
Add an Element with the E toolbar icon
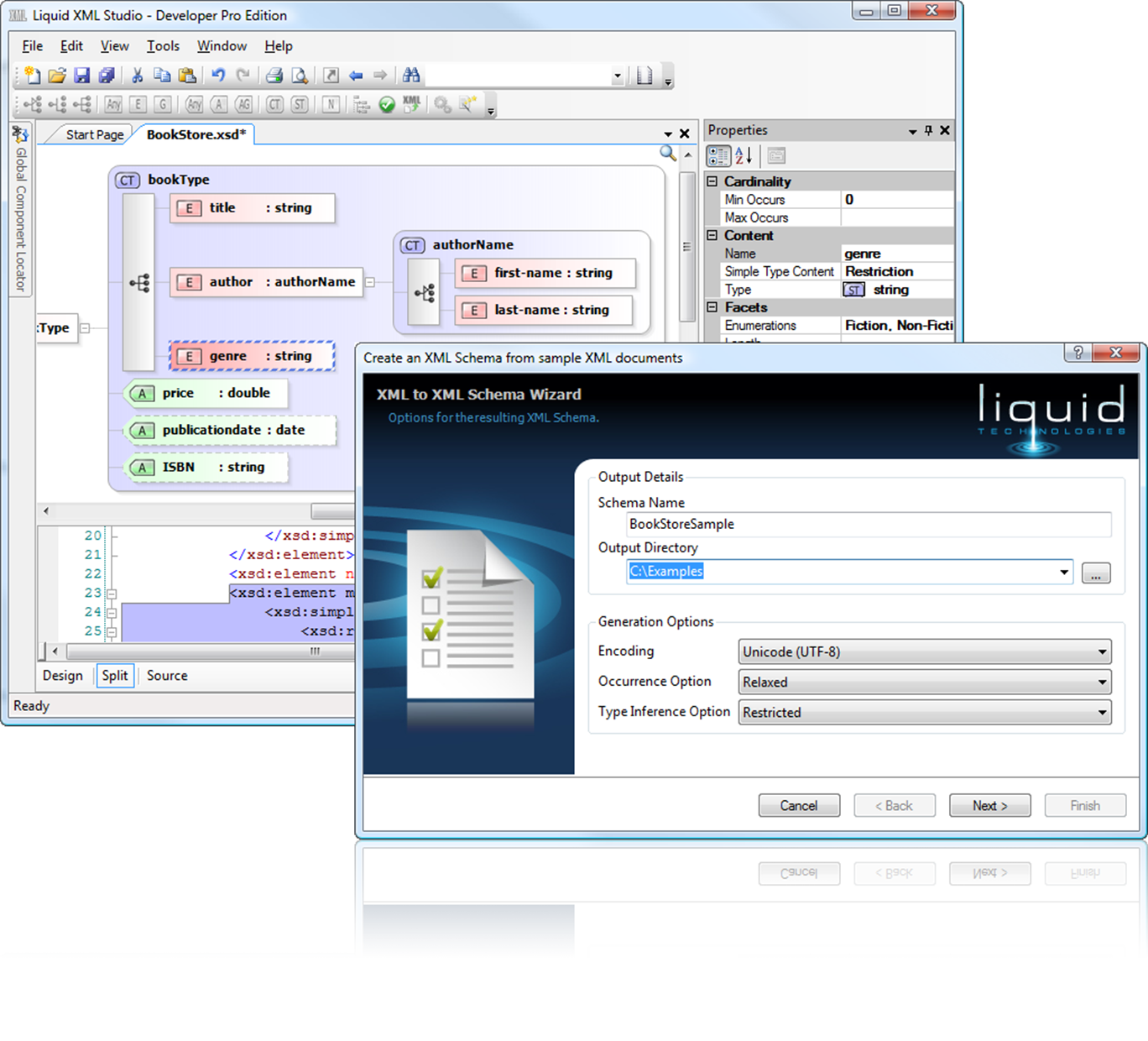138,104
